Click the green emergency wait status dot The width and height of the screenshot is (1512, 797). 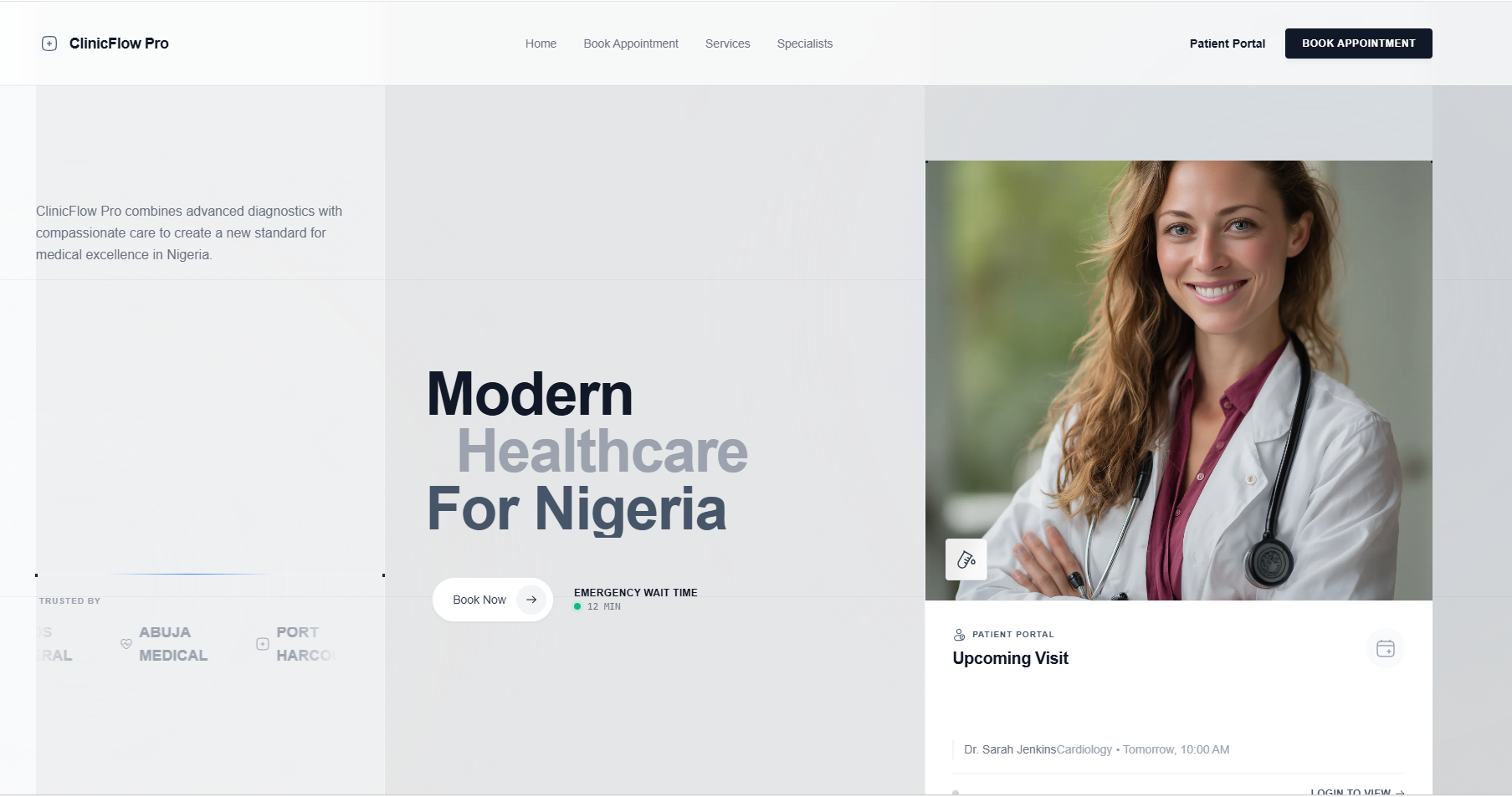tap(577, 606)
